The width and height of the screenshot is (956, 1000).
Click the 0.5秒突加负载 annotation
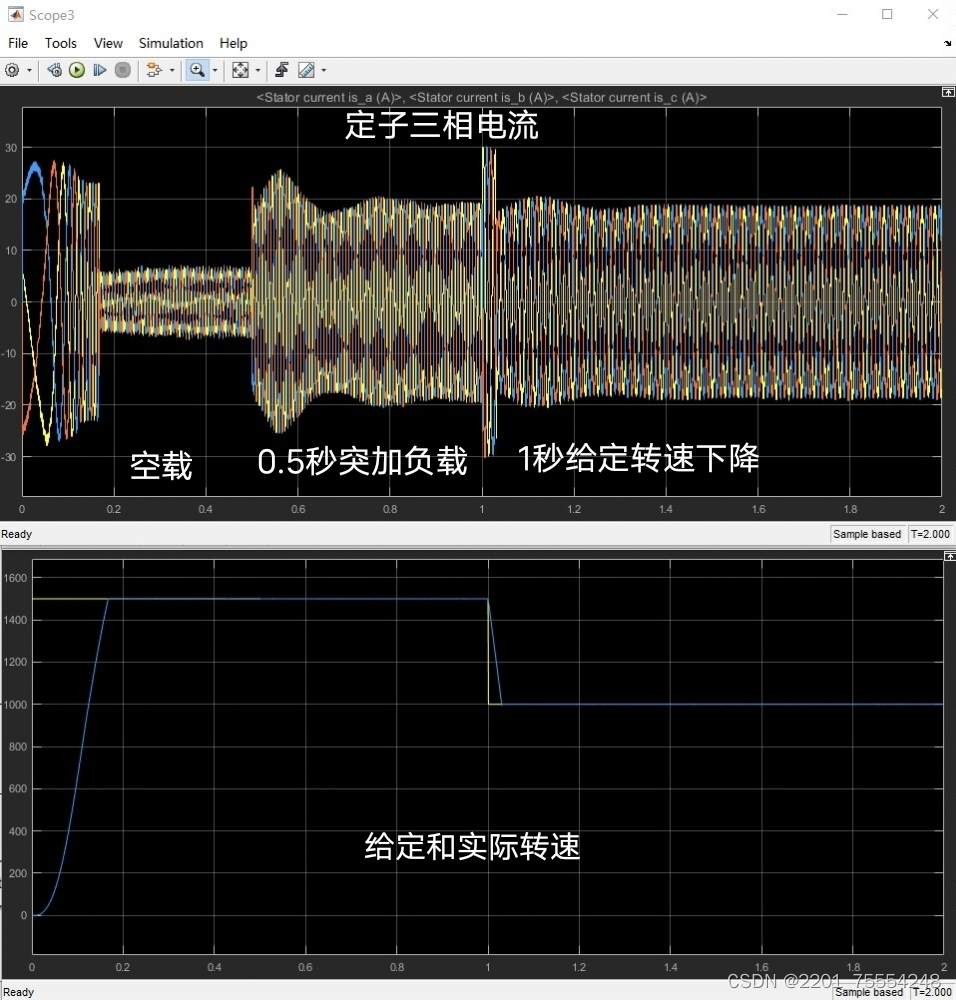362,461
